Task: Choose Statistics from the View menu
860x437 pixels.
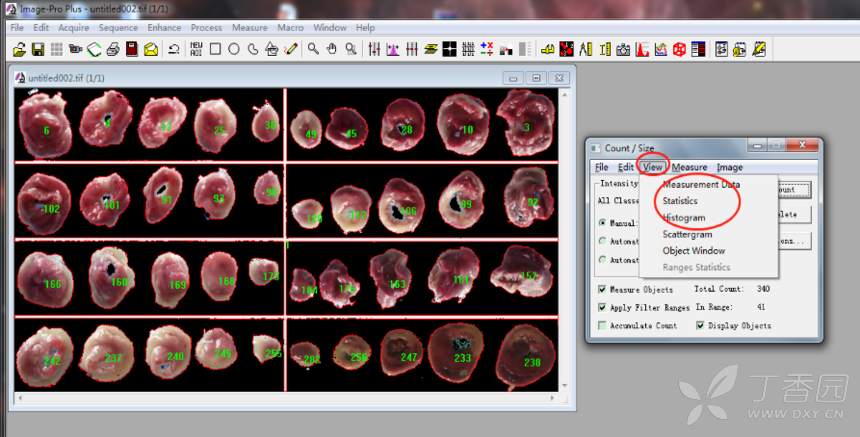Action: click(680, 201)
